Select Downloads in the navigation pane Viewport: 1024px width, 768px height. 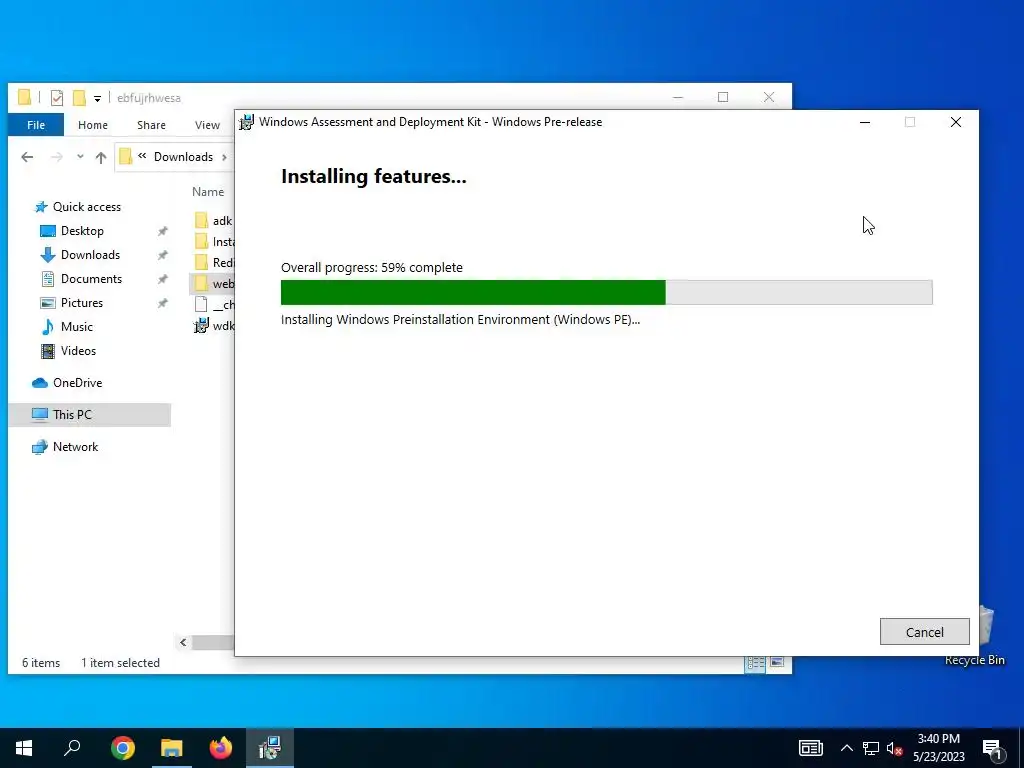point(90,255)
